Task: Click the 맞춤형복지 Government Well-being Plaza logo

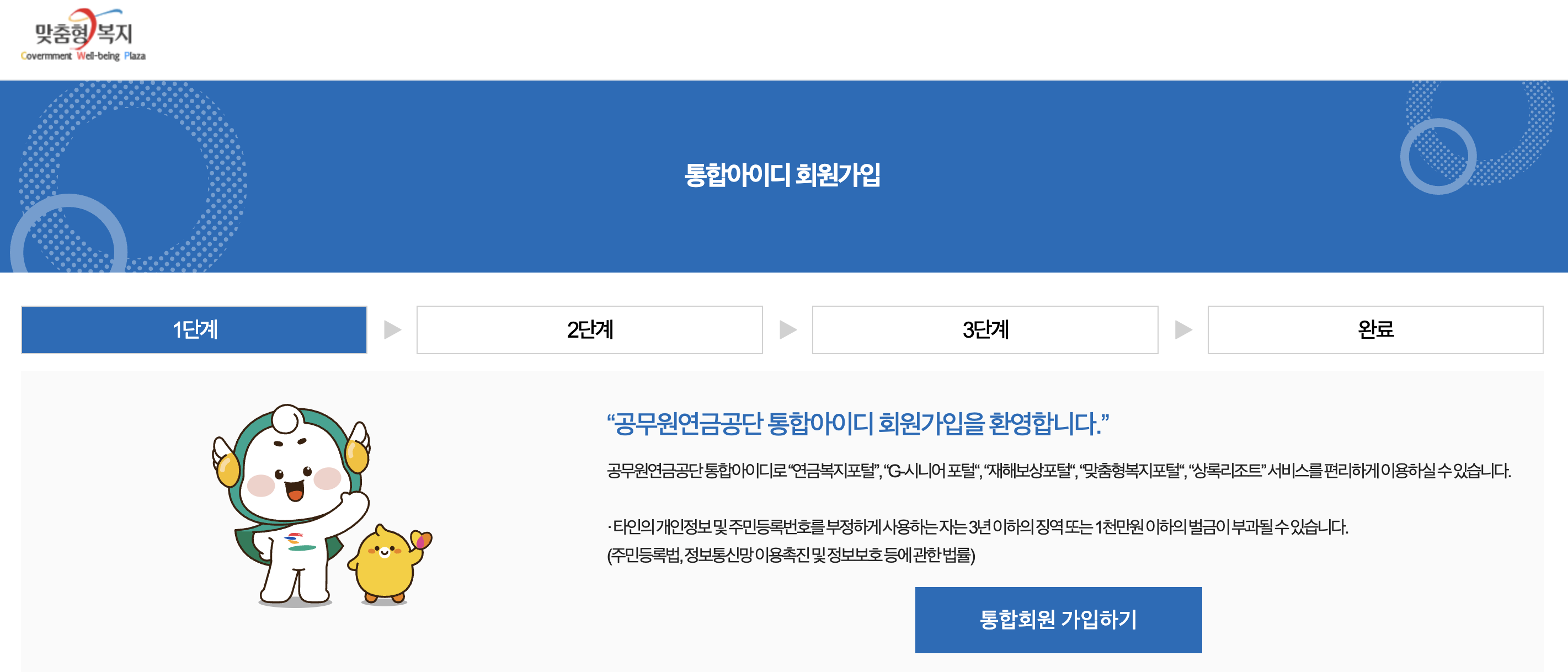Action: click(83, 35)
